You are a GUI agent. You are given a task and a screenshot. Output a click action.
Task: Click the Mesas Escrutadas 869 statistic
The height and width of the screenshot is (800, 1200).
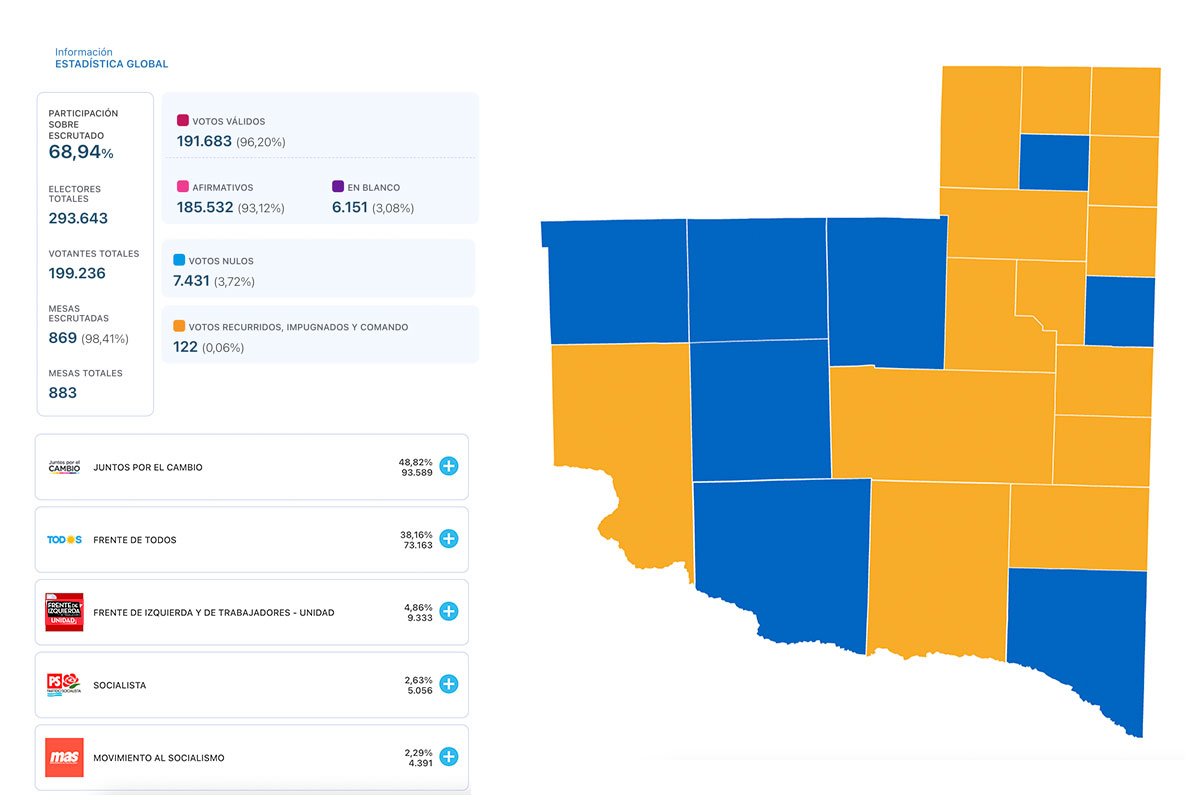pos(63,338)
